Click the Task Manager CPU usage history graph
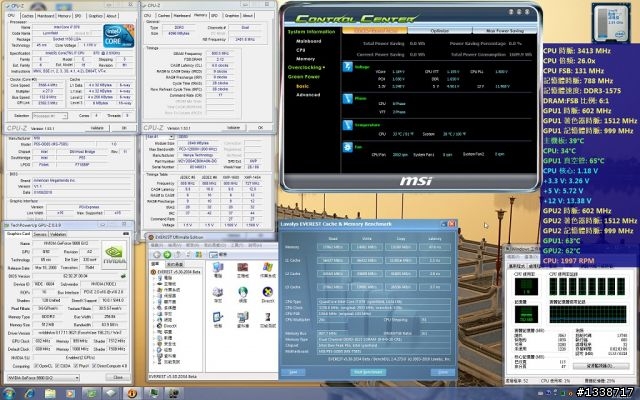 [588, 287]
